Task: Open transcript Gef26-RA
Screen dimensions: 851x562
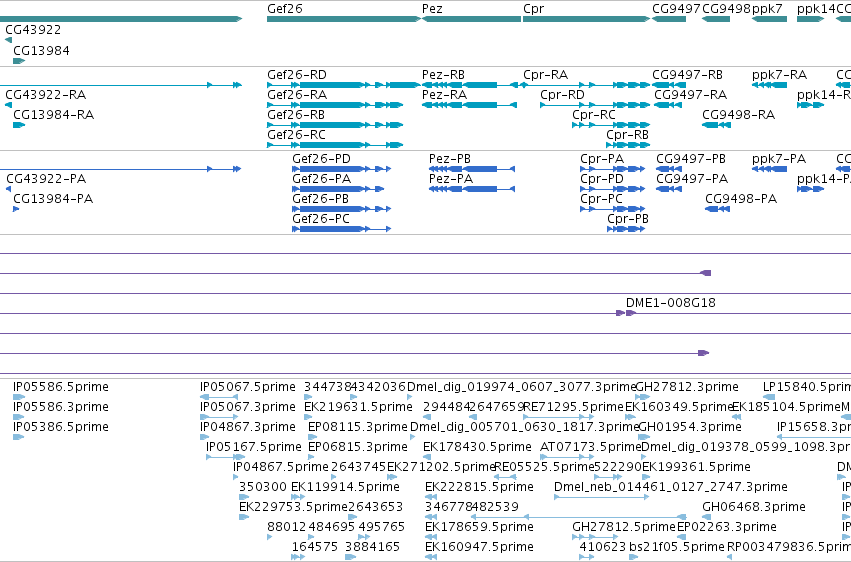Action: click(297, 95)
